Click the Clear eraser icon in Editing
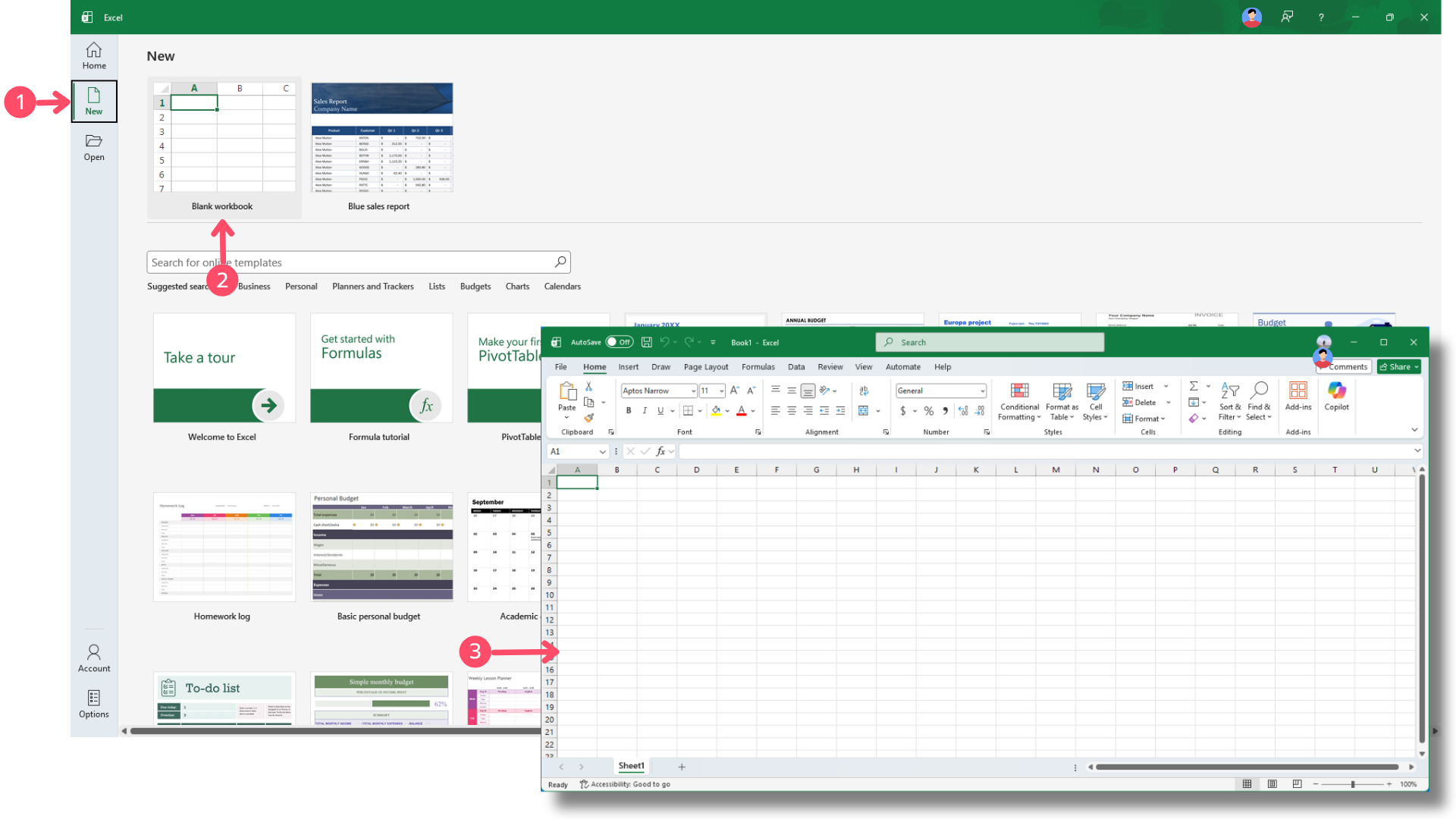The height and width of the screenshot is (819, 1456). [x=1194, y=418]
